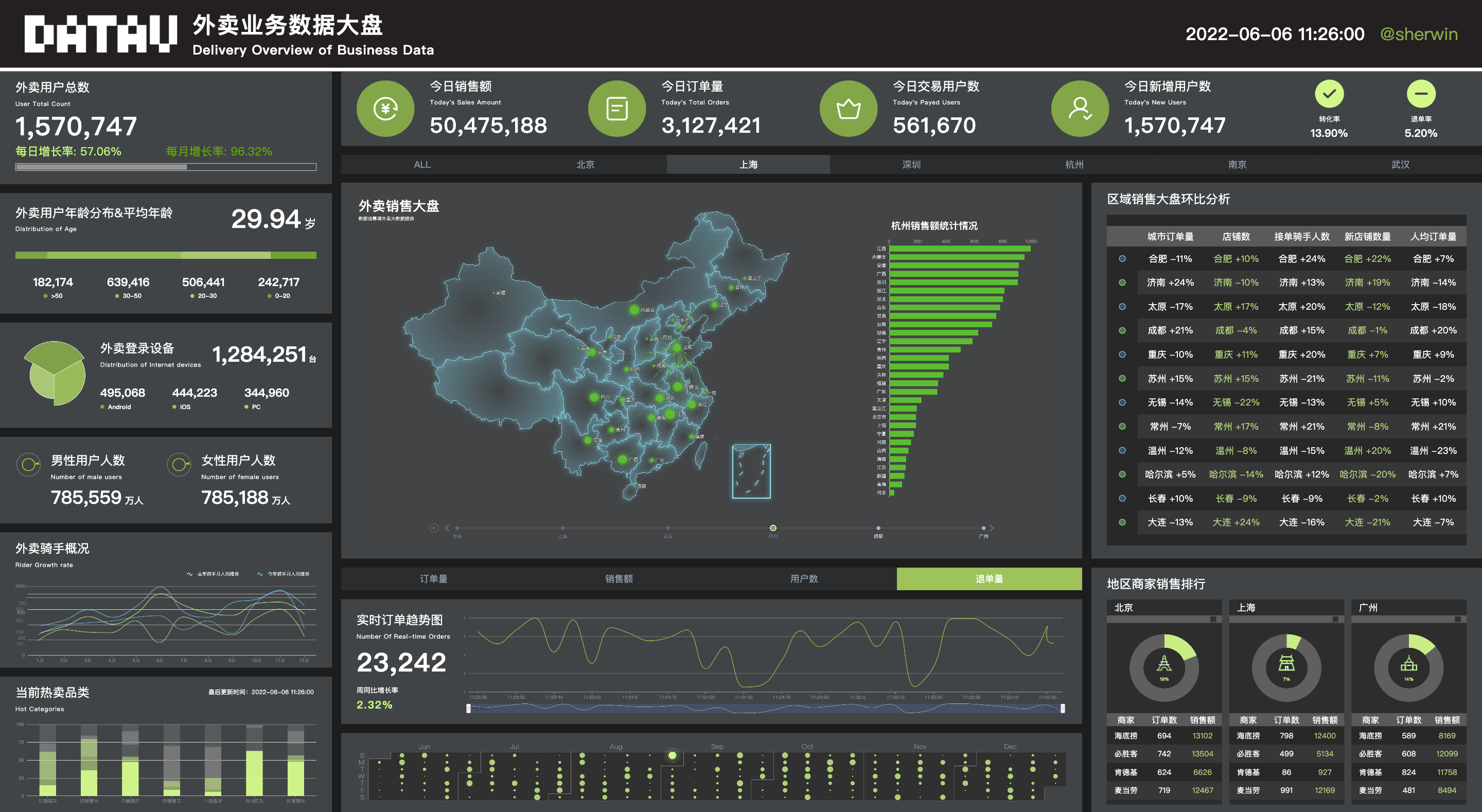The height and width of the screenshot is (812, 1482).
Task: Go to next city with right chevron
Action: [992, 528]
